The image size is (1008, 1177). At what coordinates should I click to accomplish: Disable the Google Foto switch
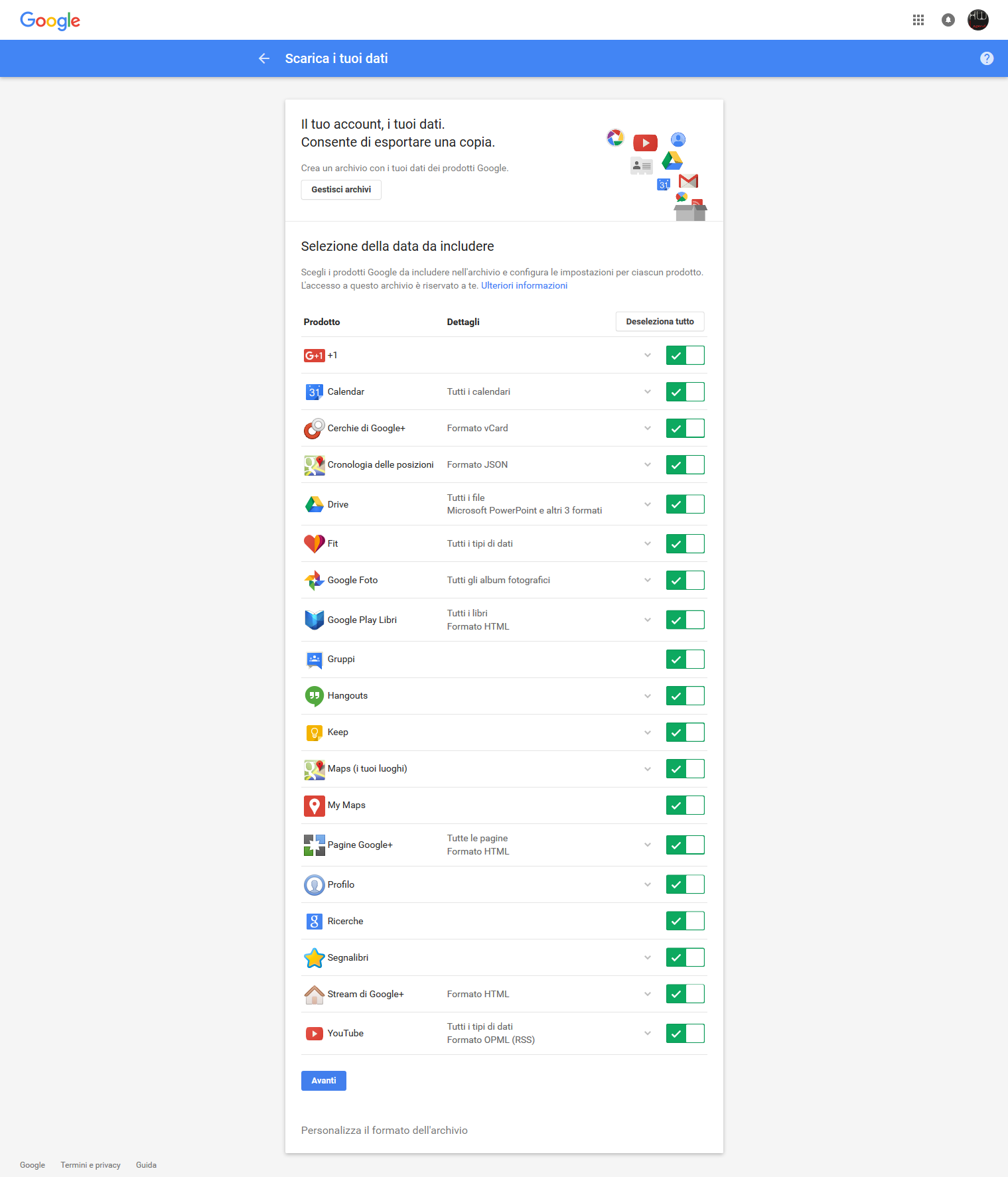(x=685, y=581)
